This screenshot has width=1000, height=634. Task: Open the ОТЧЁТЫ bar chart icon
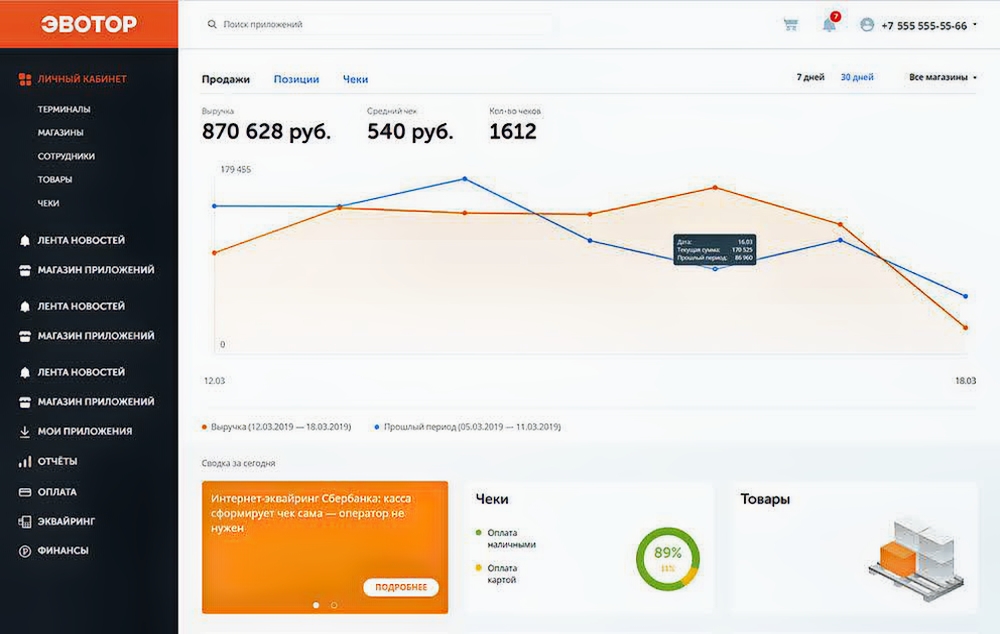[x=25, y=462]
